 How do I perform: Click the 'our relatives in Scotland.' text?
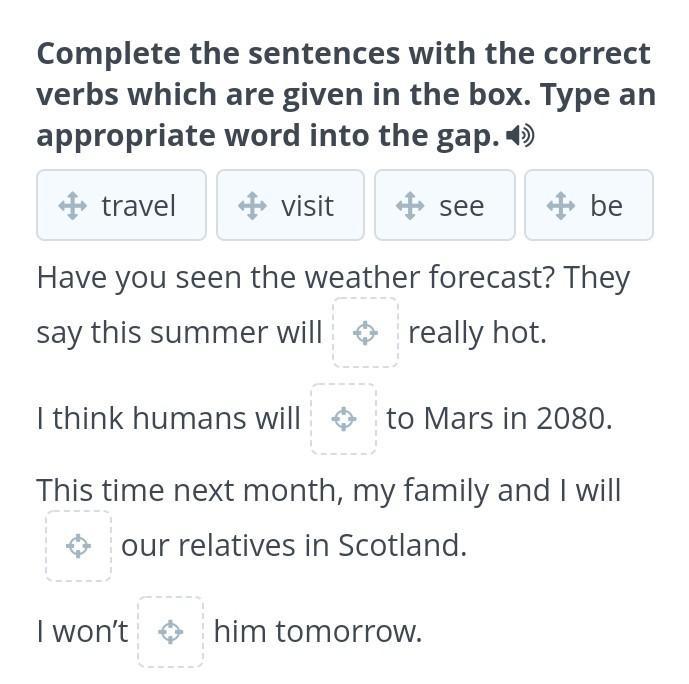tap(294, 546)
